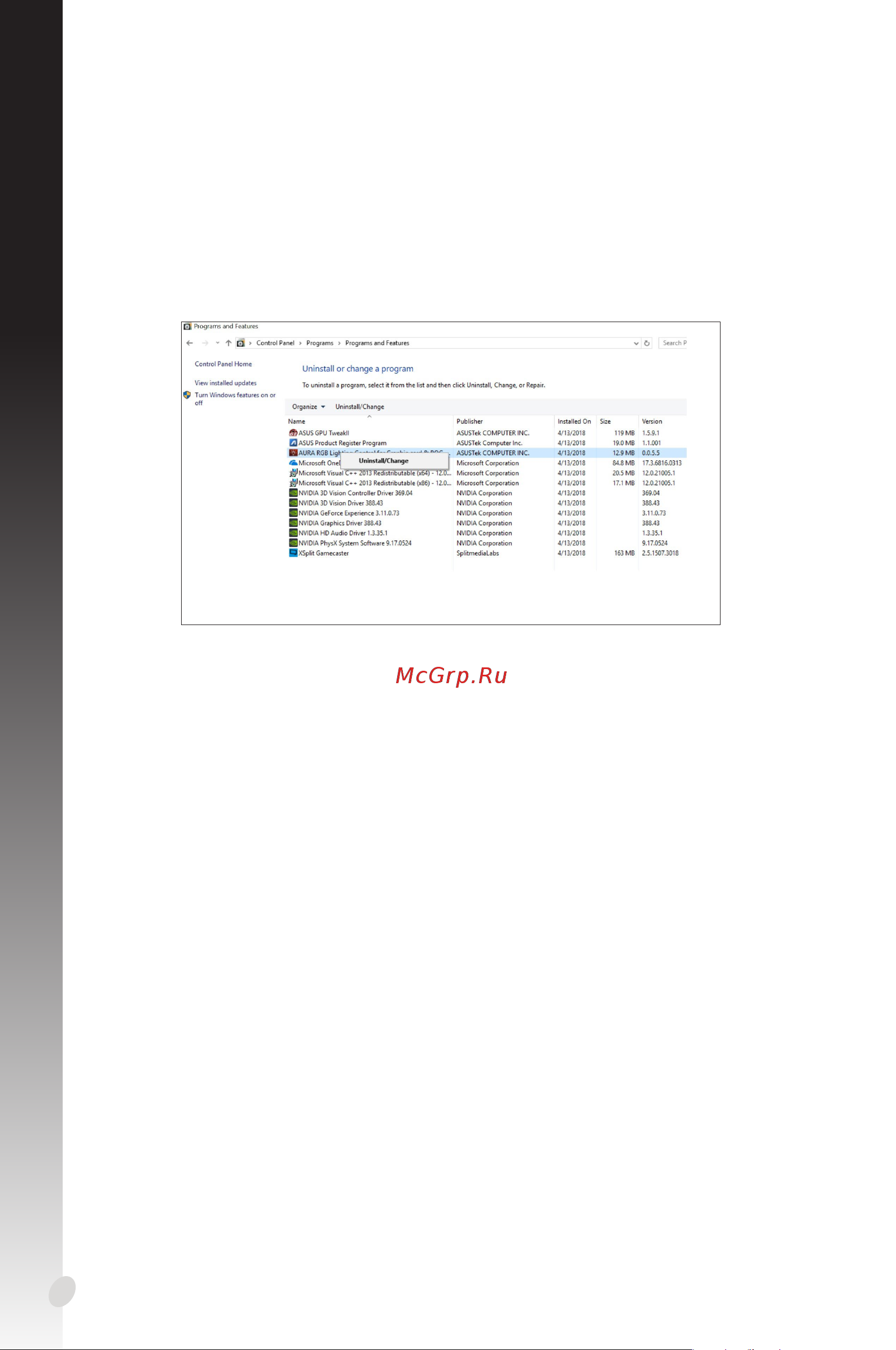This screenshot has width=896, height=1350.
Task: Go up one folder level arrow
Action: pos(229,344)
